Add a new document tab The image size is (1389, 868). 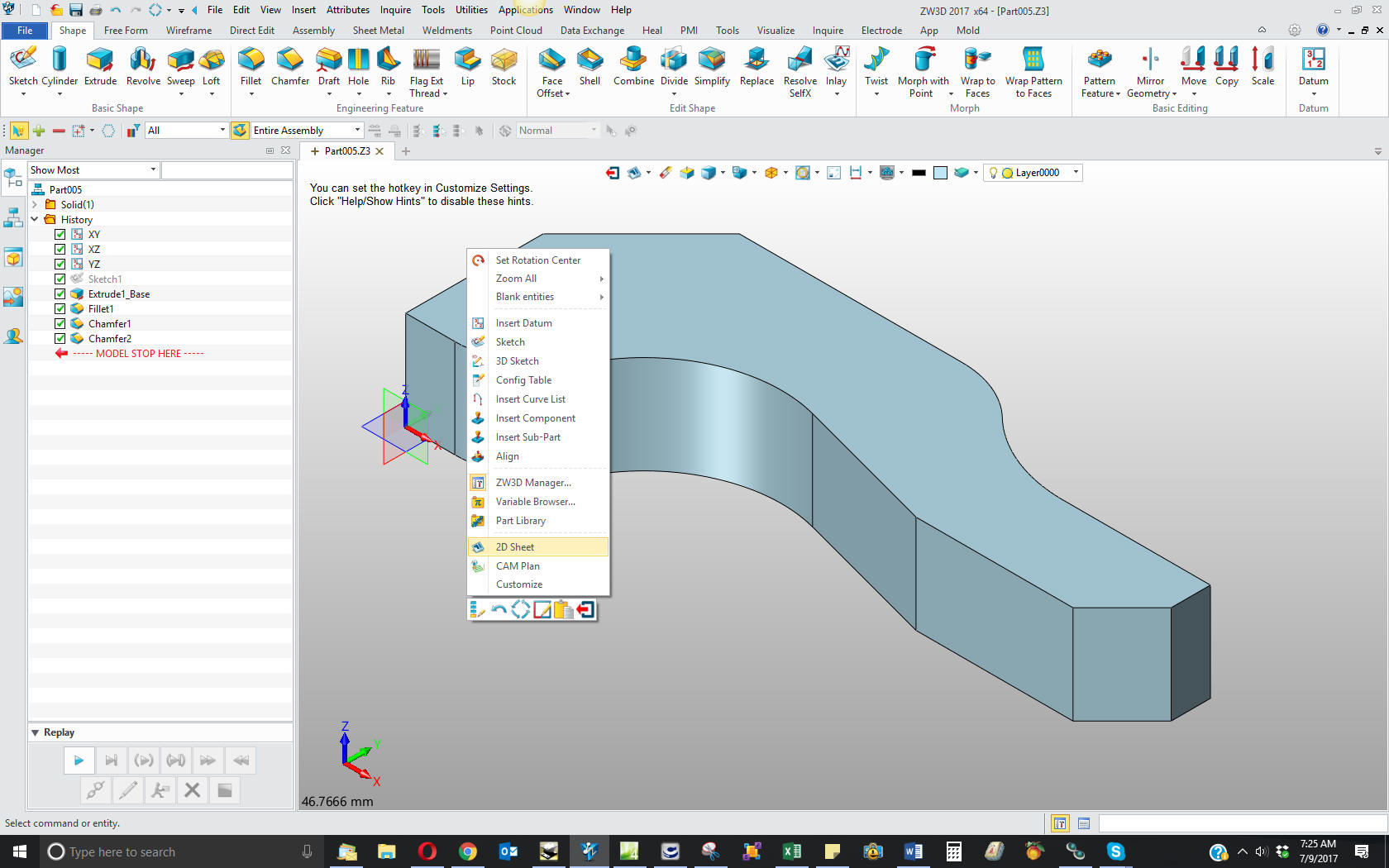[406, 151]
